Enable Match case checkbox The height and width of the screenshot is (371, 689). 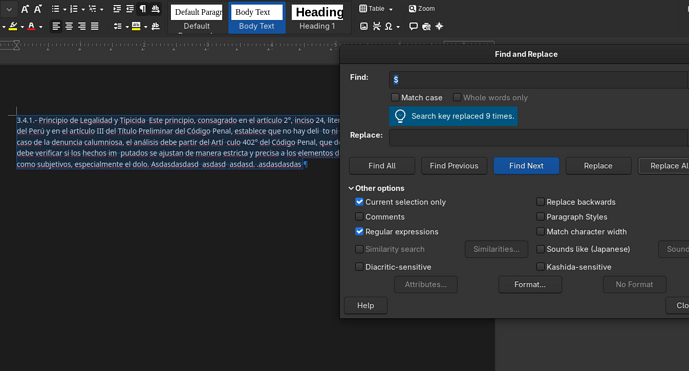pyautogui.click(x=395, y=97)
